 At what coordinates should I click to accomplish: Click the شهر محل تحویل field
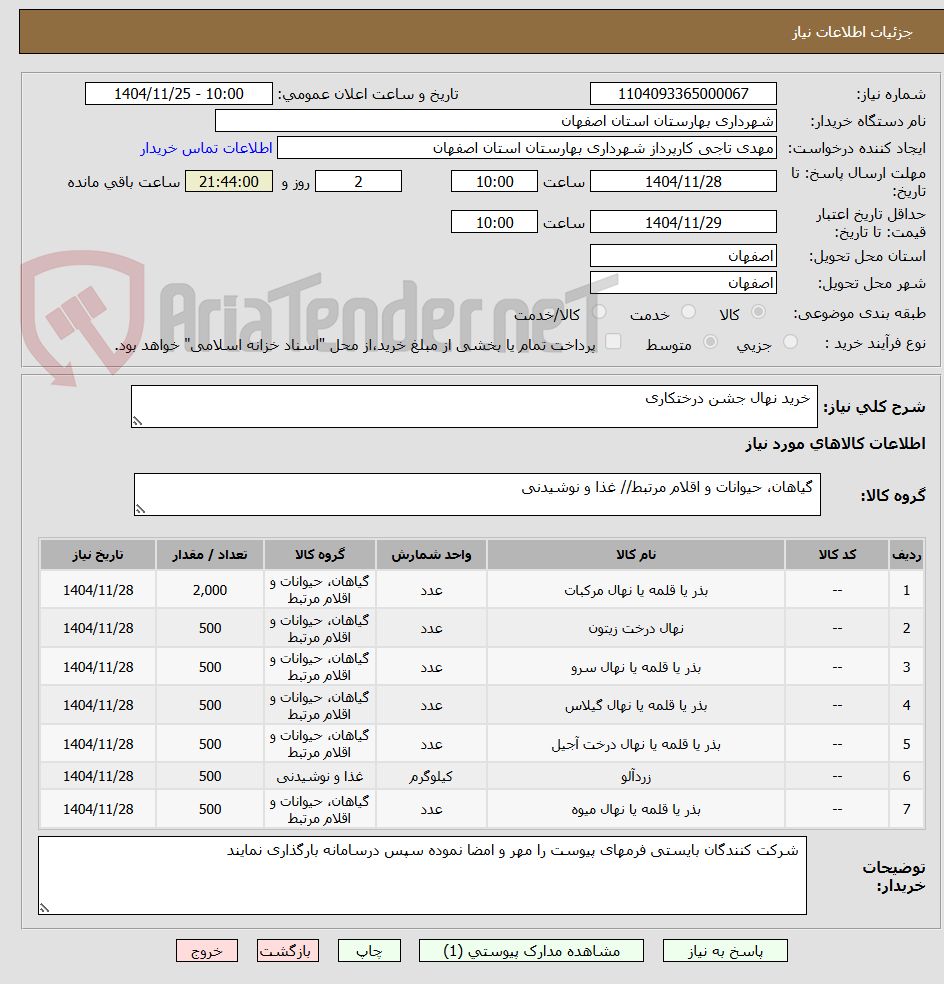683,283
